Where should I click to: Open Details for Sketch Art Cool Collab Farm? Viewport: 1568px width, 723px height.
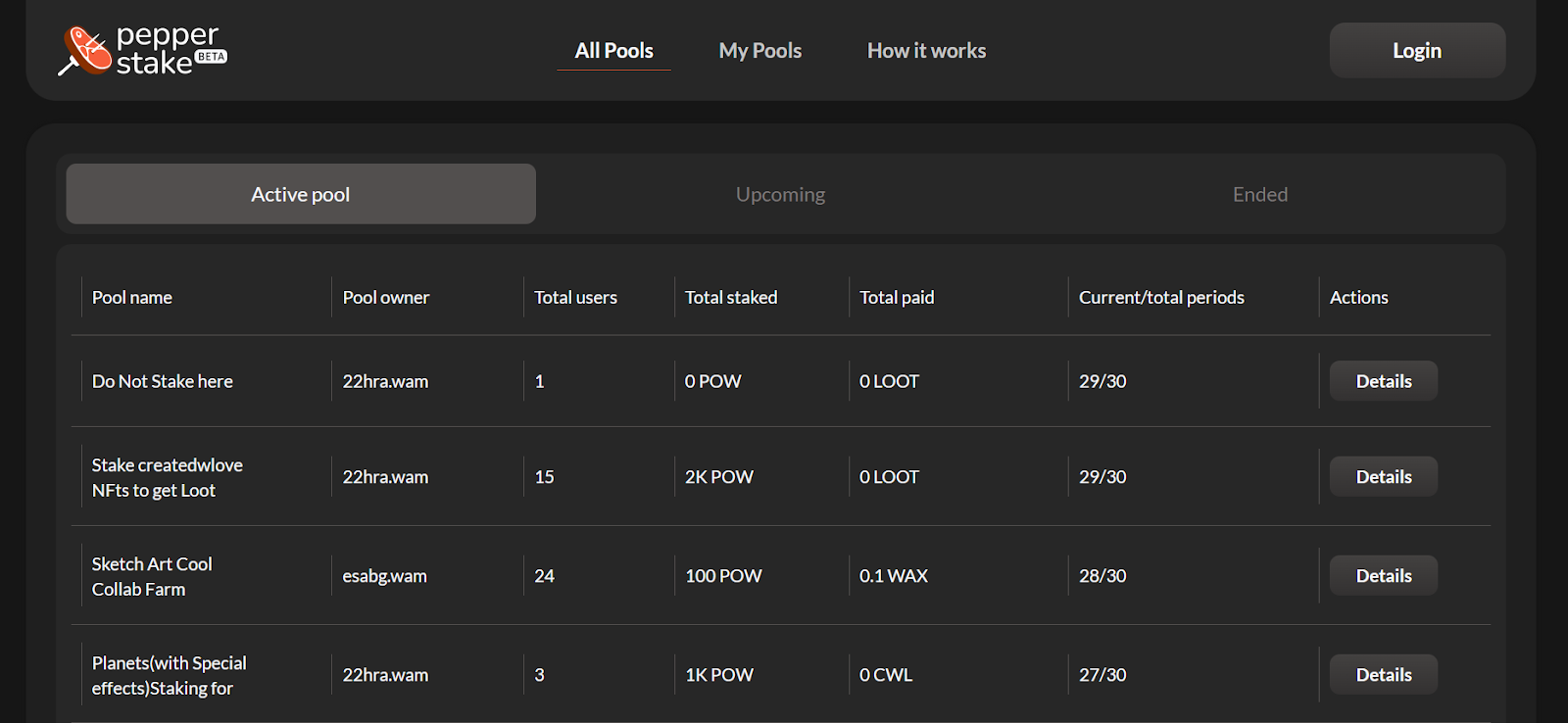[x=1383, y=576]
